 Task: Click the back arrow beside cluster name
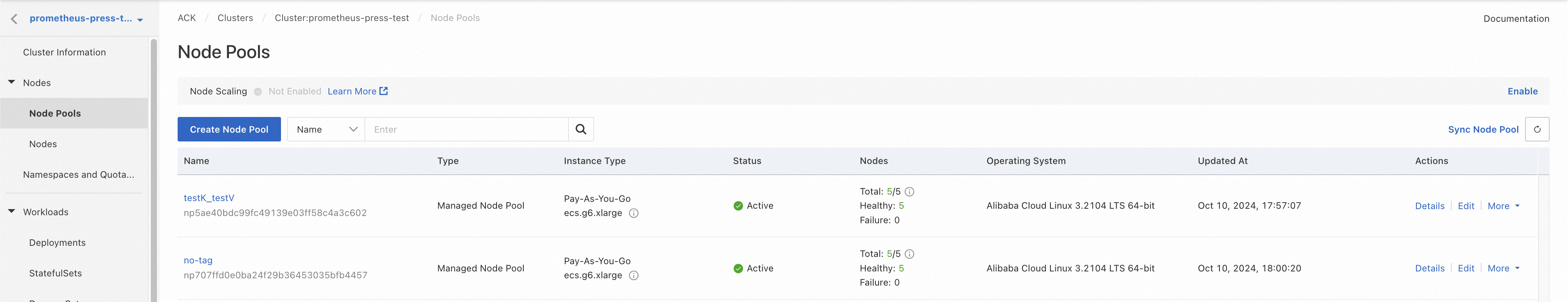tap(14, 19)
